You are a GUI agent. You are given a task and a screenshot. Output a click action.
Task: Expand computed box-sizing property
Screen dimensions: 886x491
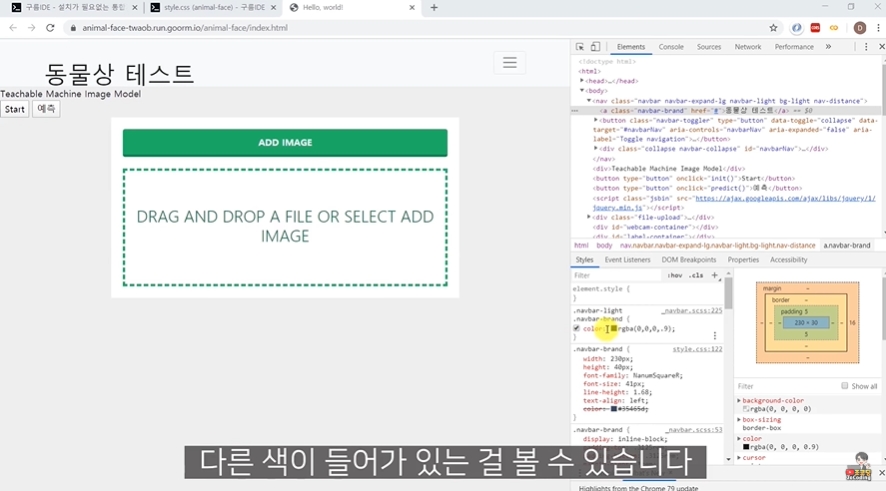[x=739, y=420]
